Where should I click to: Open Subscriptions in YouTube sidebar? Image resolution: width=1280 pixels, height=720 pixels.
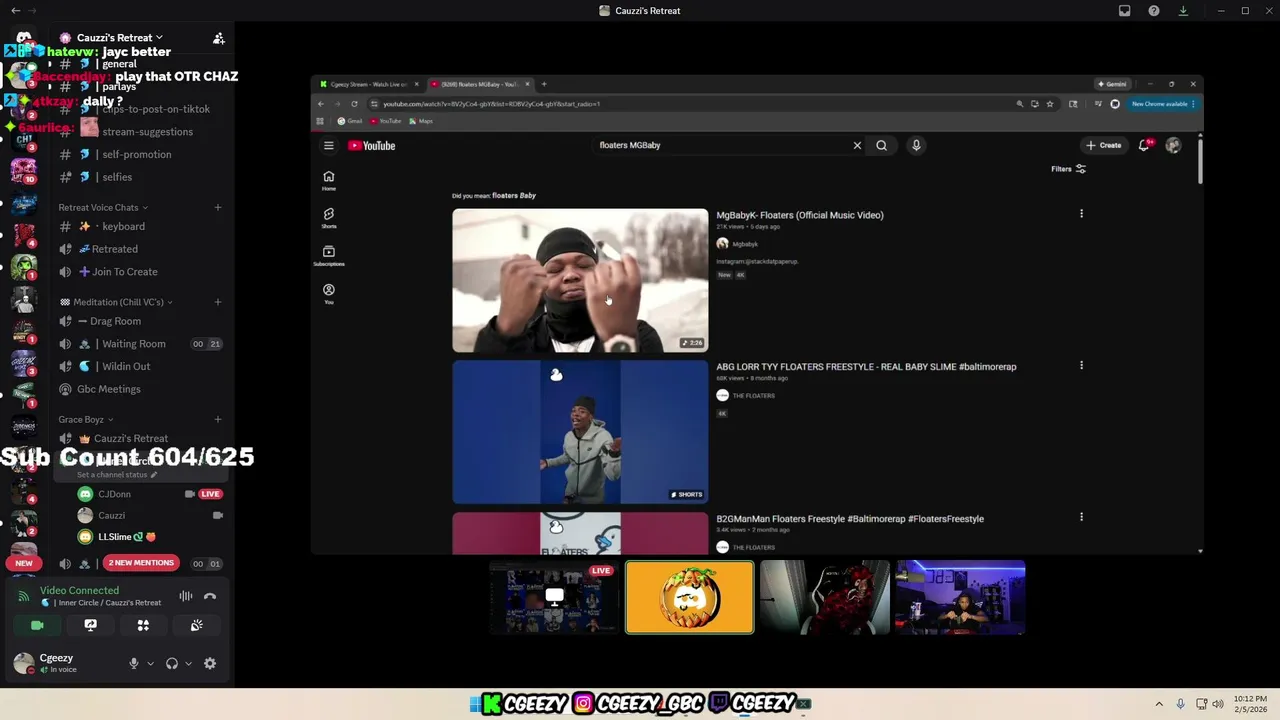coord(329,256)
